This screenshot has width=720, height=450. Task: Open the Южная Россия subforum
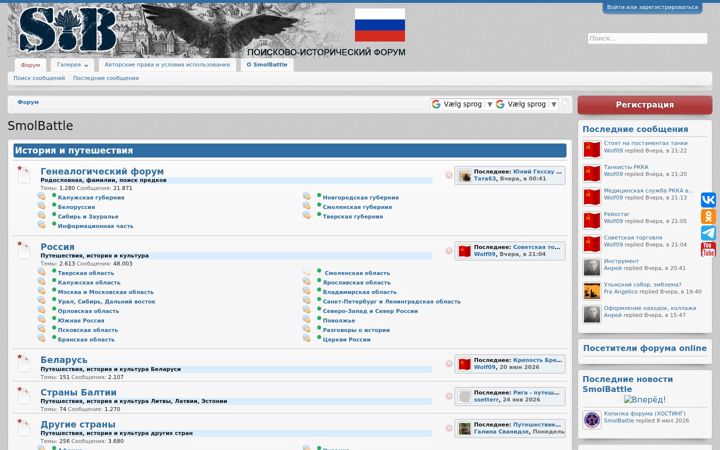pyautogui.click(x=81, y=321)
